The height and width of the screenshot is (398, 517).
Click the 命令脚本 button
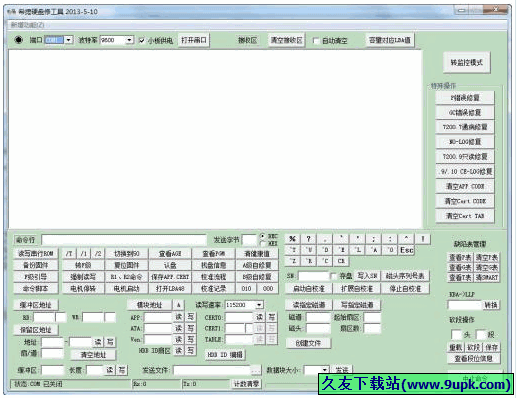pos(36,288)
